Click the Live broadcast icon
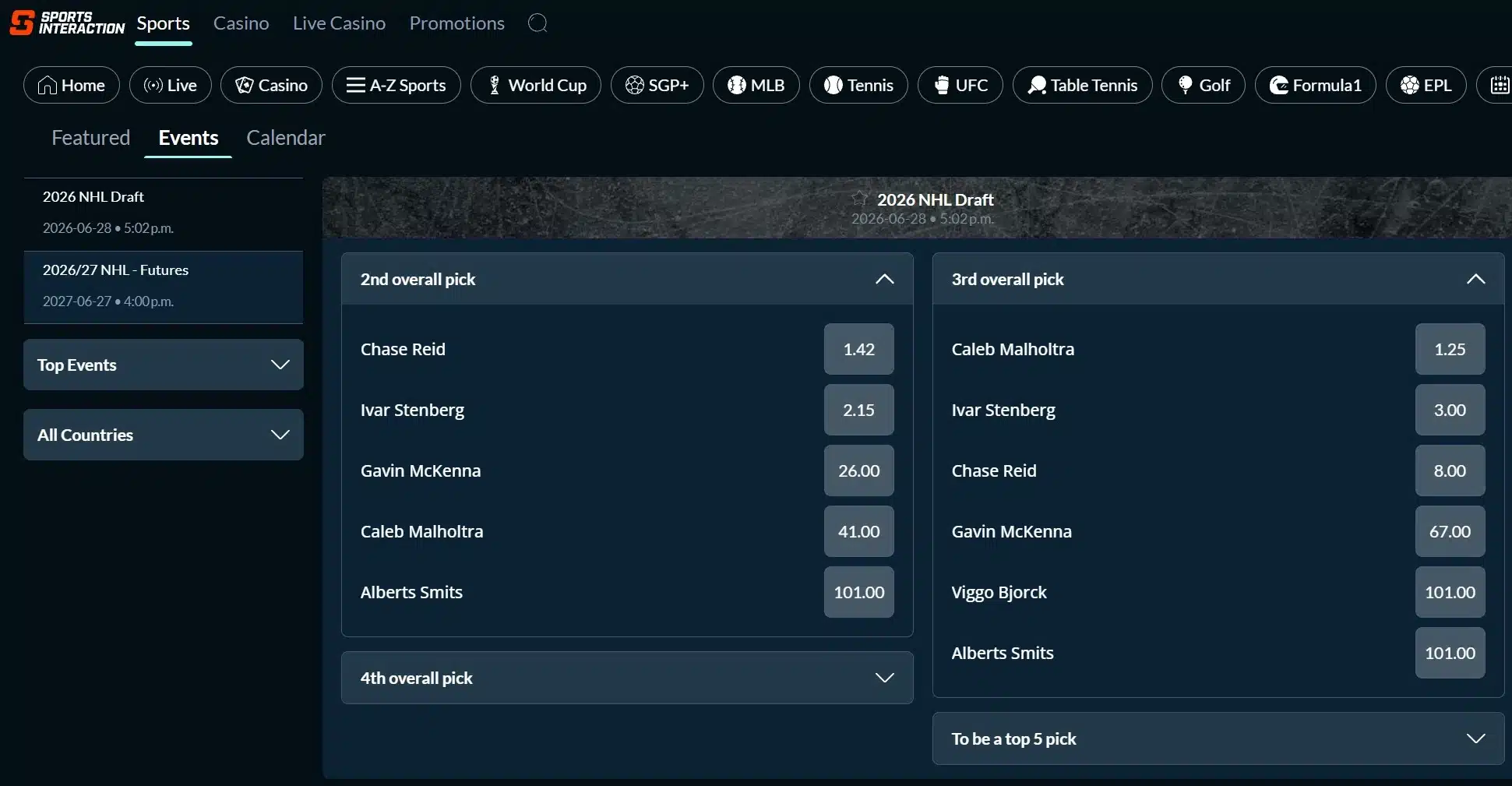Image resolution: width=1512 pixels, height=786 pixels. coord(153,85)
